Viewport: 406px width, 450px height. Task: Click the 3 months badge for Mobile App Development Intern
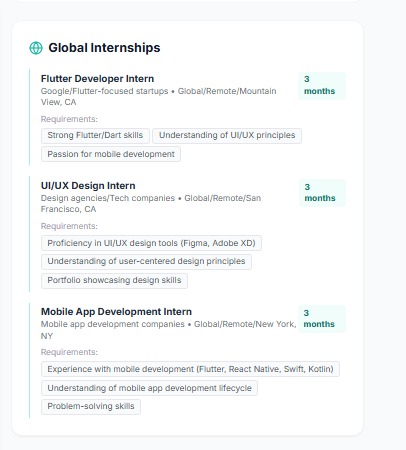click(322, 319)
